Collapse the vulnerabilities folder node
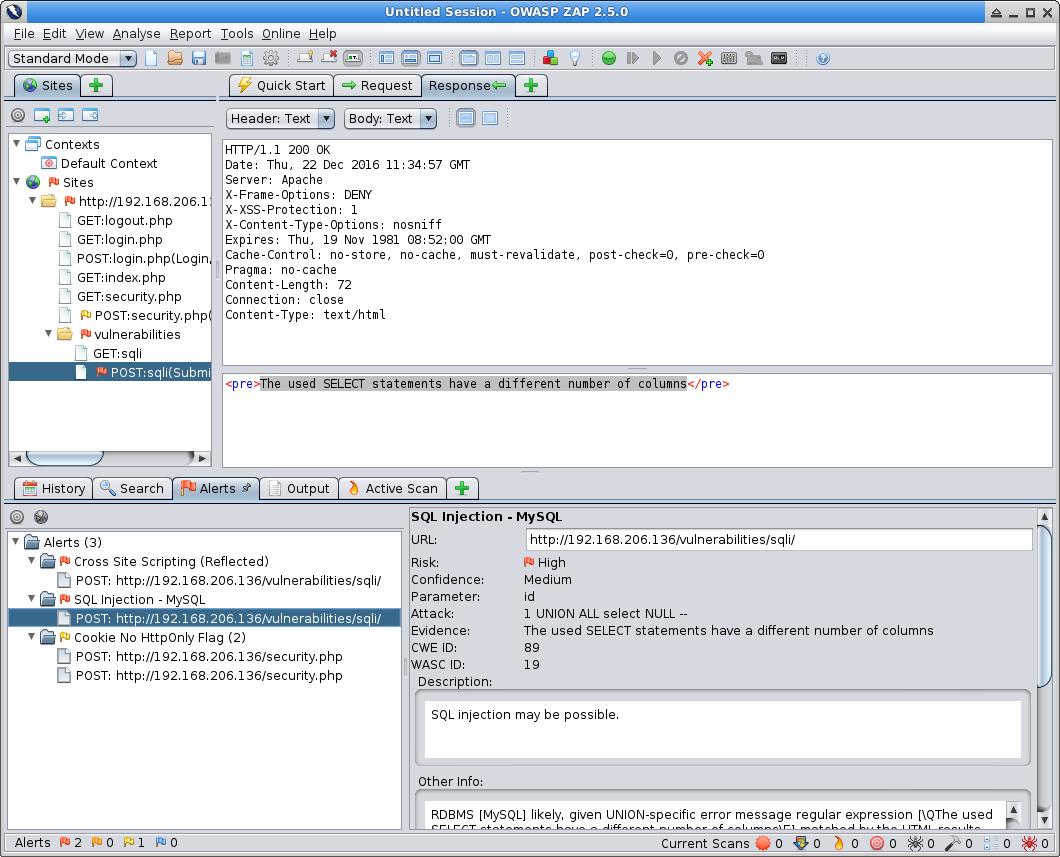 pyautogui.click(x=49, y=333)
